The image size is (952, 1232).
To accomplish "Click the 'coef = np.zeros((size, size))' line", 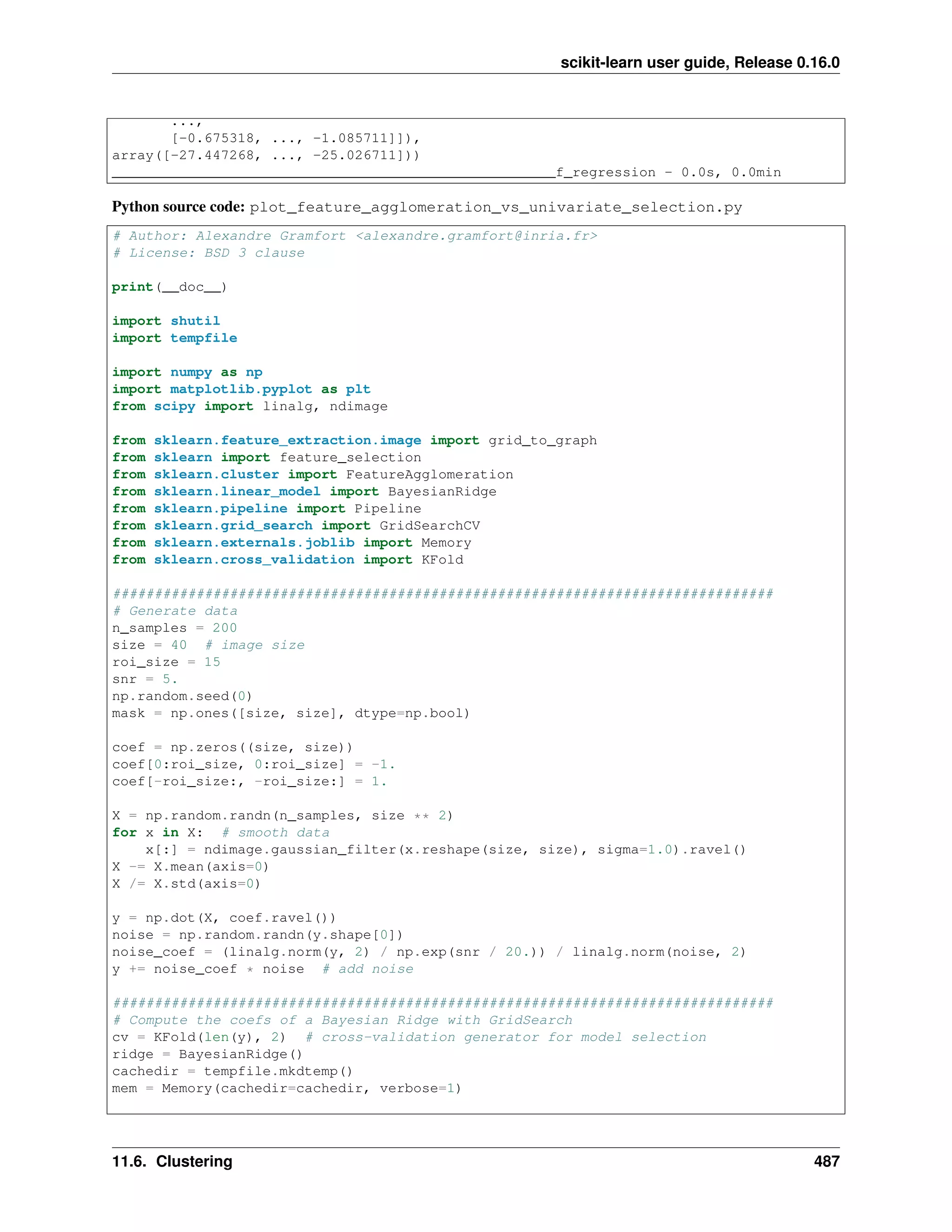I will [x=232, y=748].
